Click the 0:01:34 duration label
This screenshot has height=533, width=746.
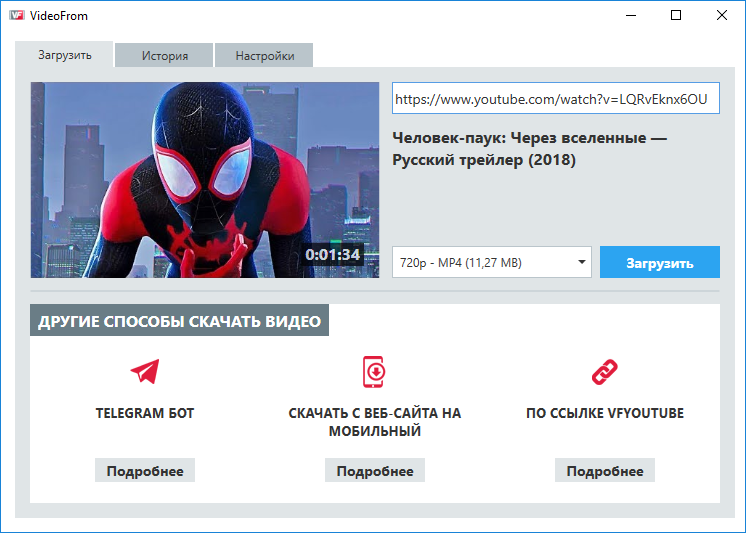pyautogui.click(x=333, y=255)
